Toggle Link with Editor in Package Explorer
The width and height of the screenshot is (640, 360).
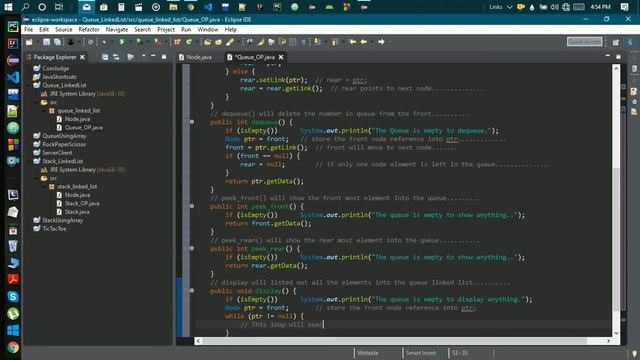point(116,57)
